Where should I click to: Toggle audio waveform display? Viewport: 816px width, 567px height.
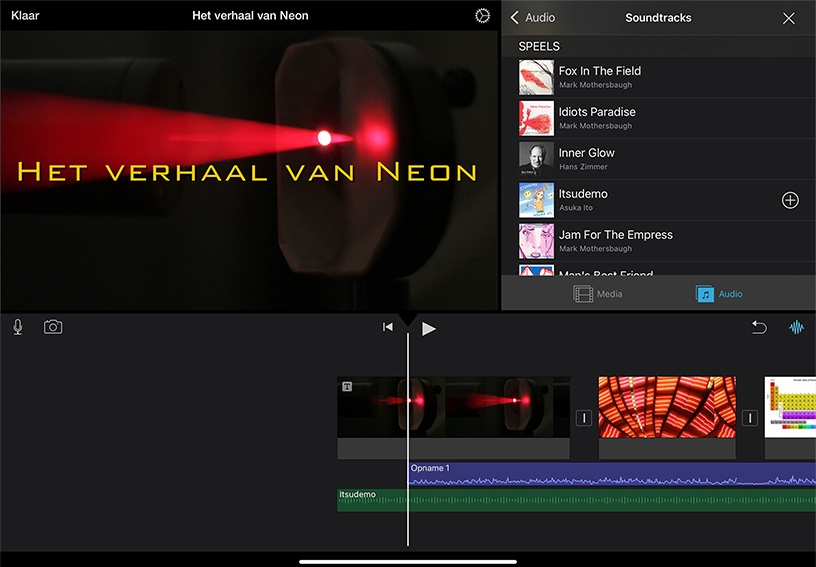[796, 327]
